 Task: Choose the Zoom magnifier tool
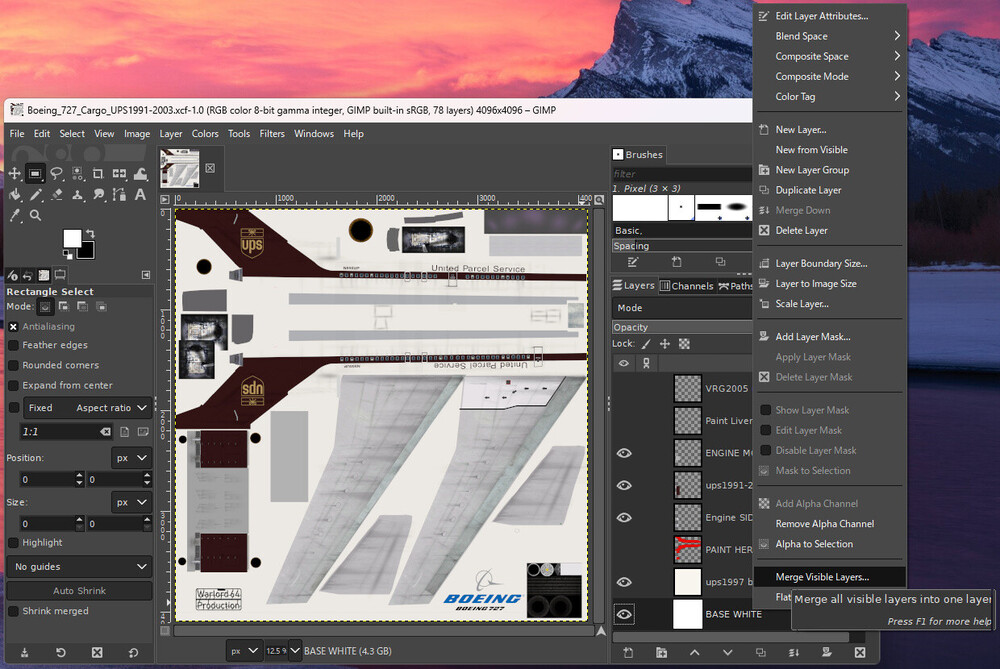click(35, 215)
